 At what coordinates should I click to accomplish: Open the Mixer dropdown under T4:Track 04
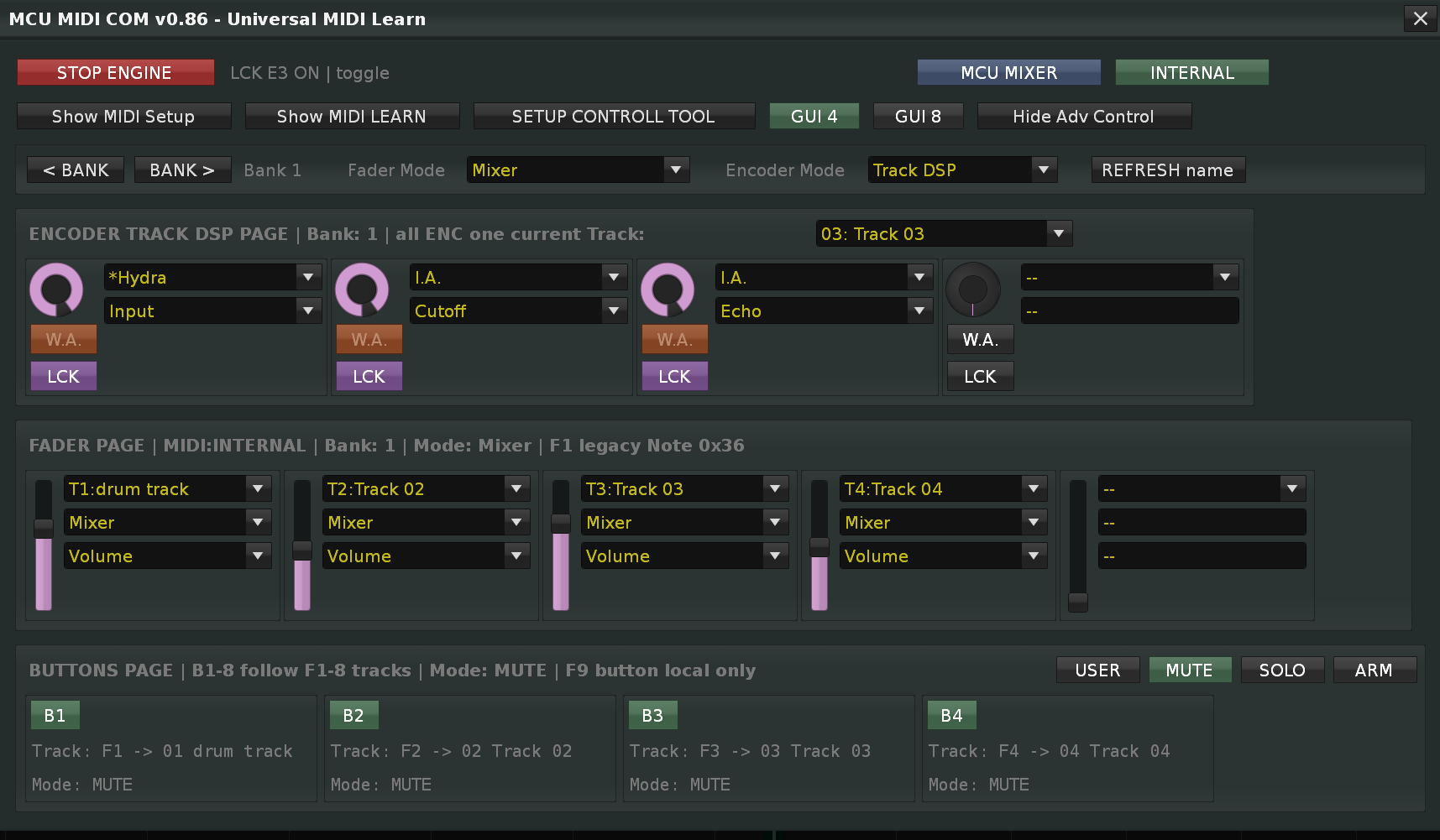[943, 523]
